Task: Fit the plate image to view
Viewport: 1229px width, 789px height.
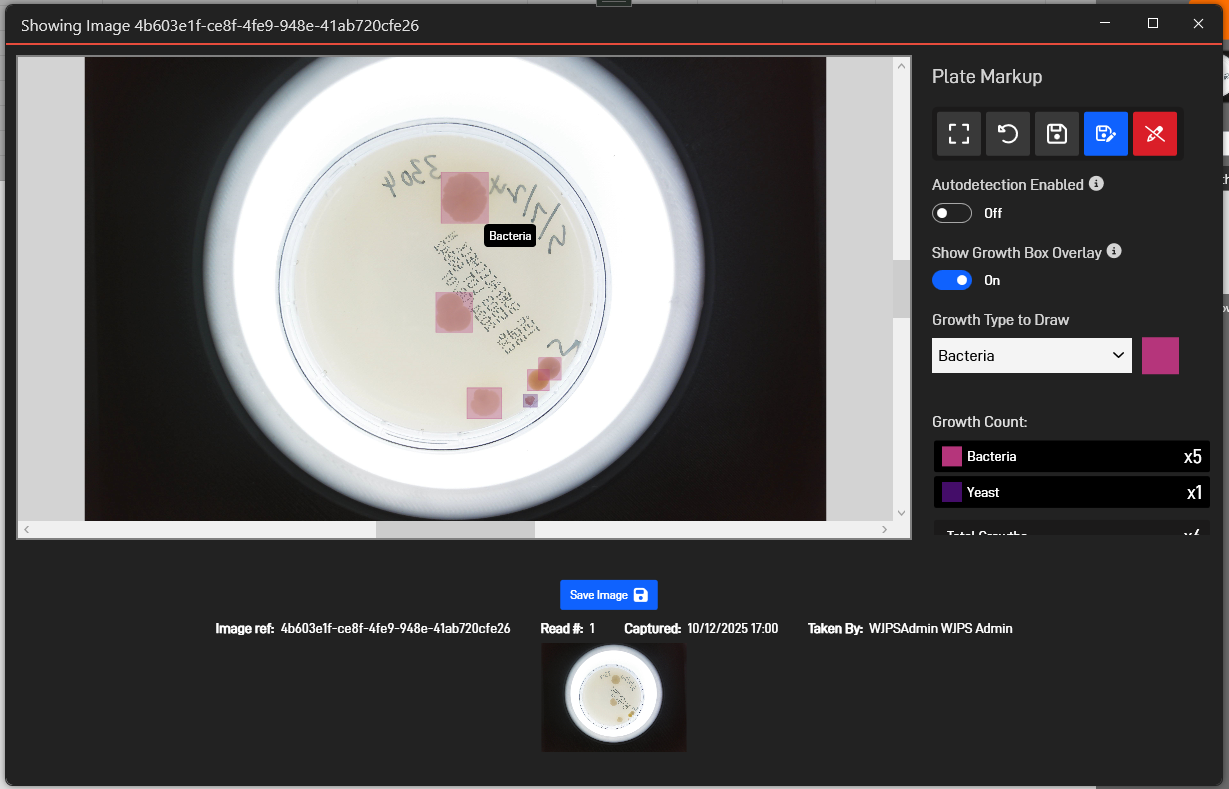Action: pos(958,133)
